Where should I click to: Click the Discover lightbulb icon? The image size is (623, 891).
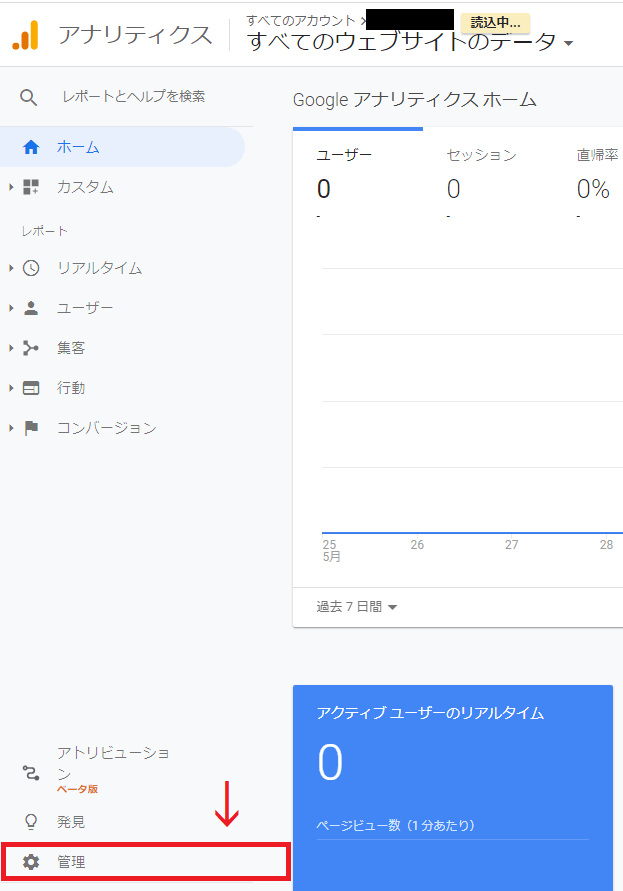[x=31, y=822]
